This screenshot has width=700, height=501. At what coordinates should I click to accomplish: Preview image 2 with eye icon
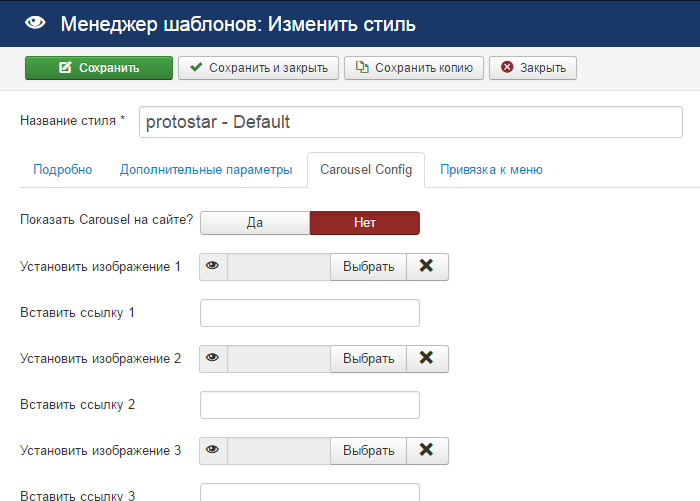pos(213,359)
